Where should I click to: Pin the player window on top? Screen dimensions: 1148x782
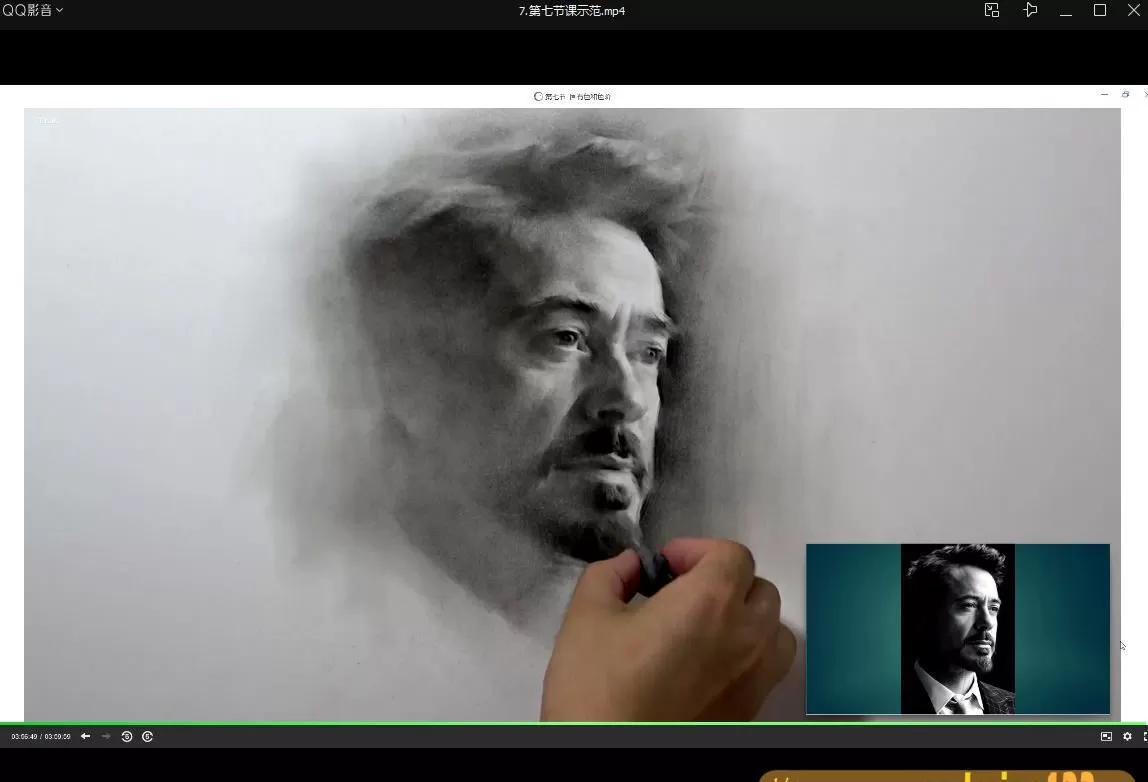click(1030, 10)
